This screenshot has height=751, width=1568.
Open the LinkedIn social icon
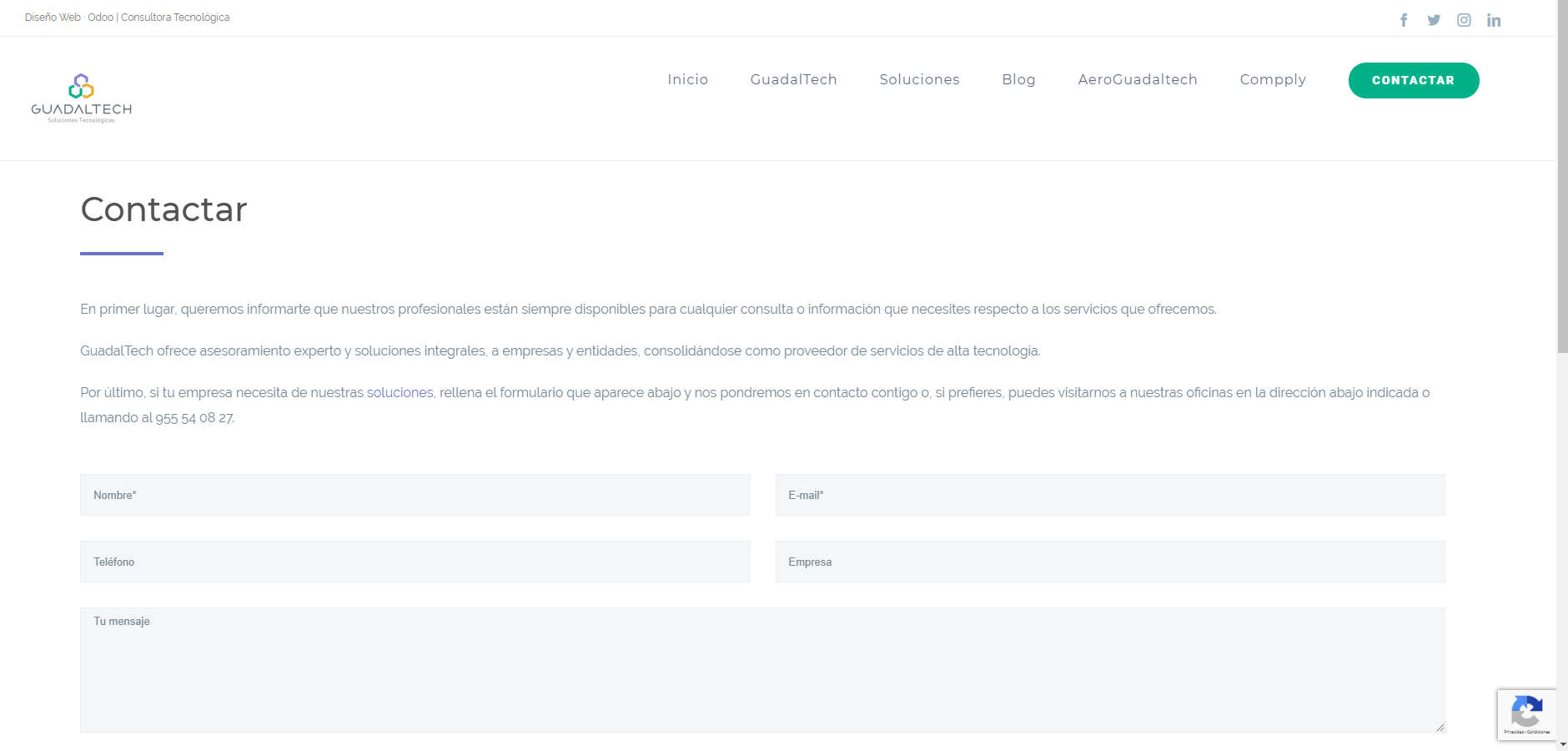tap(1494, 20)
